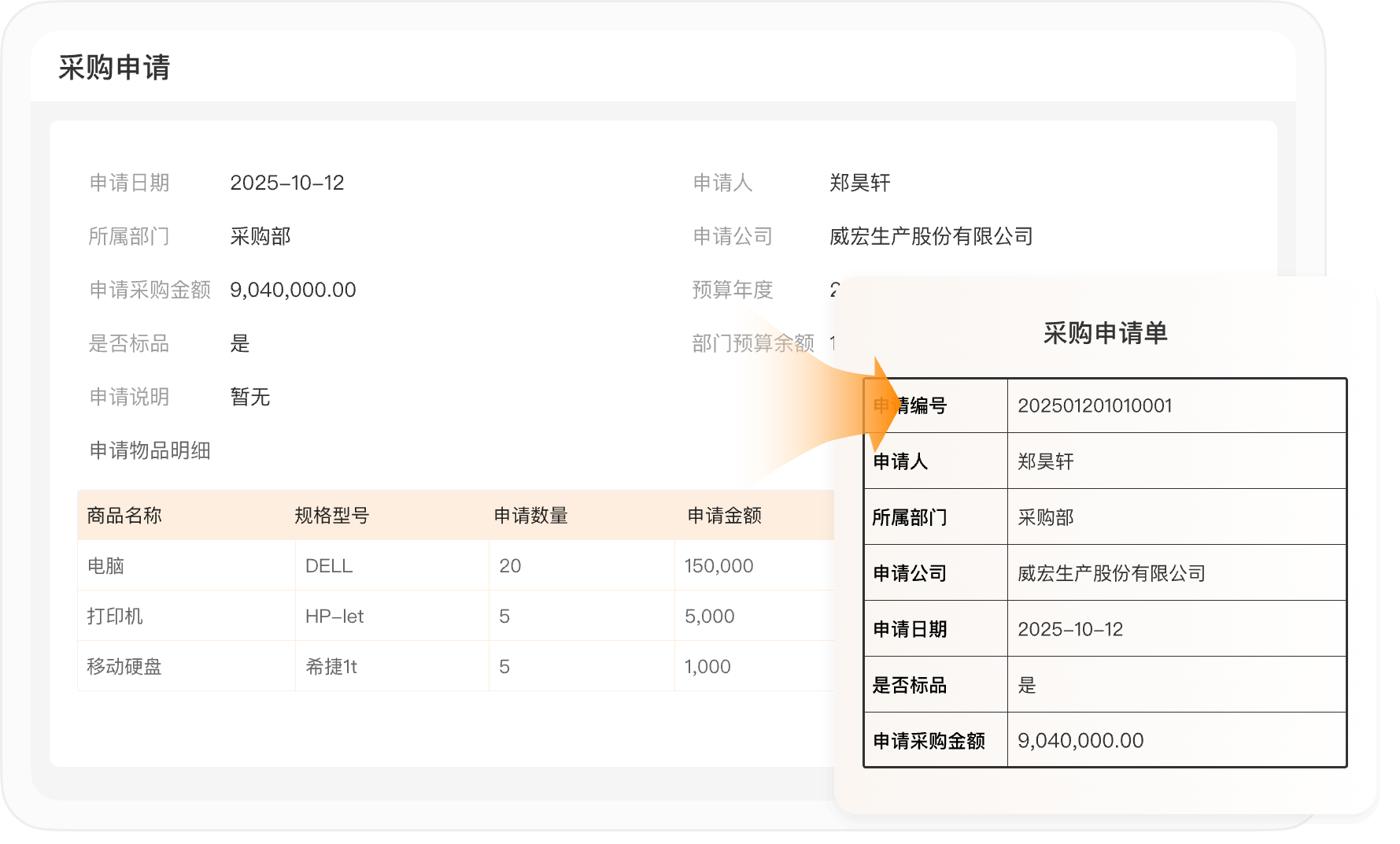The width and height of the screenshot is (1400, 844).
Task: Select the 申请日期 value 2025-10-12 in main form
Action: (286, 183)
